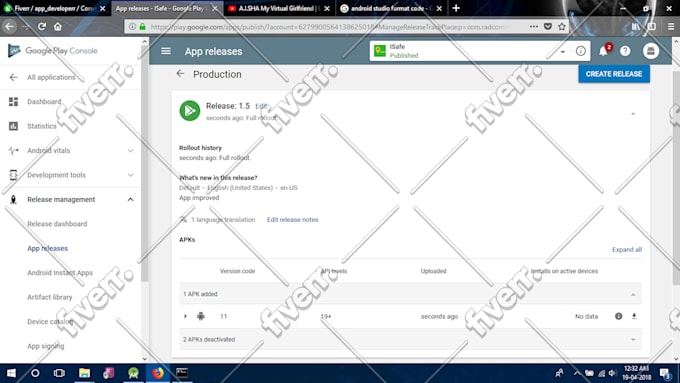The width and height of the screenshot is (680, 383).
Task: Click the sidebar scroll down arrow
Action: (x=145, y=358)
